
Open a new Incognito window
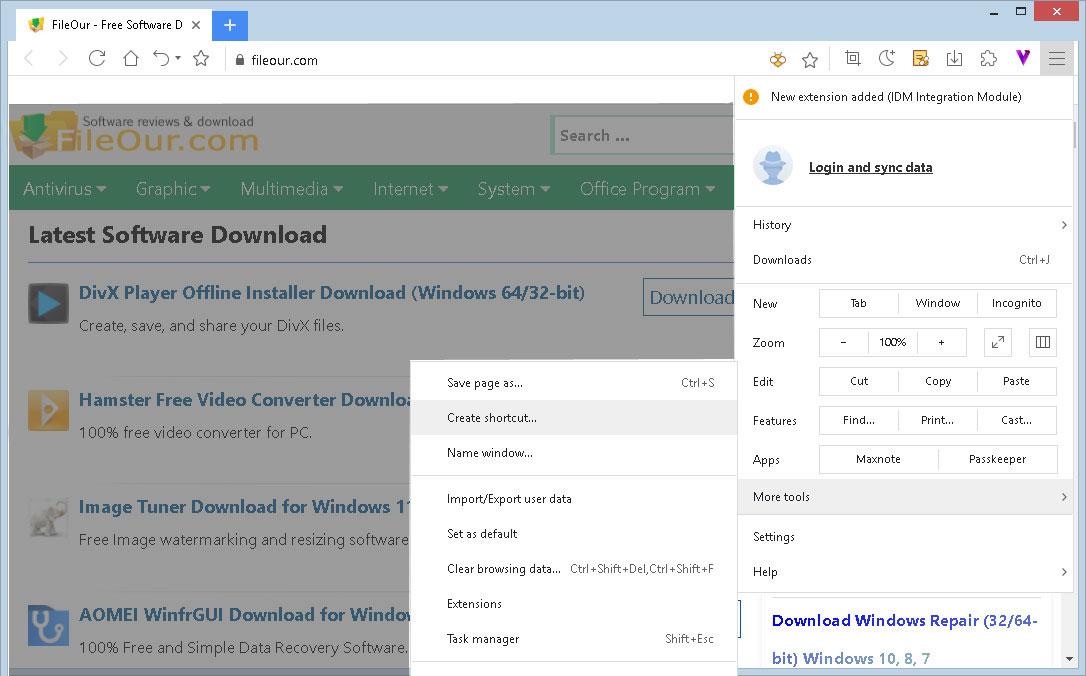click(x=1017, y=303)
